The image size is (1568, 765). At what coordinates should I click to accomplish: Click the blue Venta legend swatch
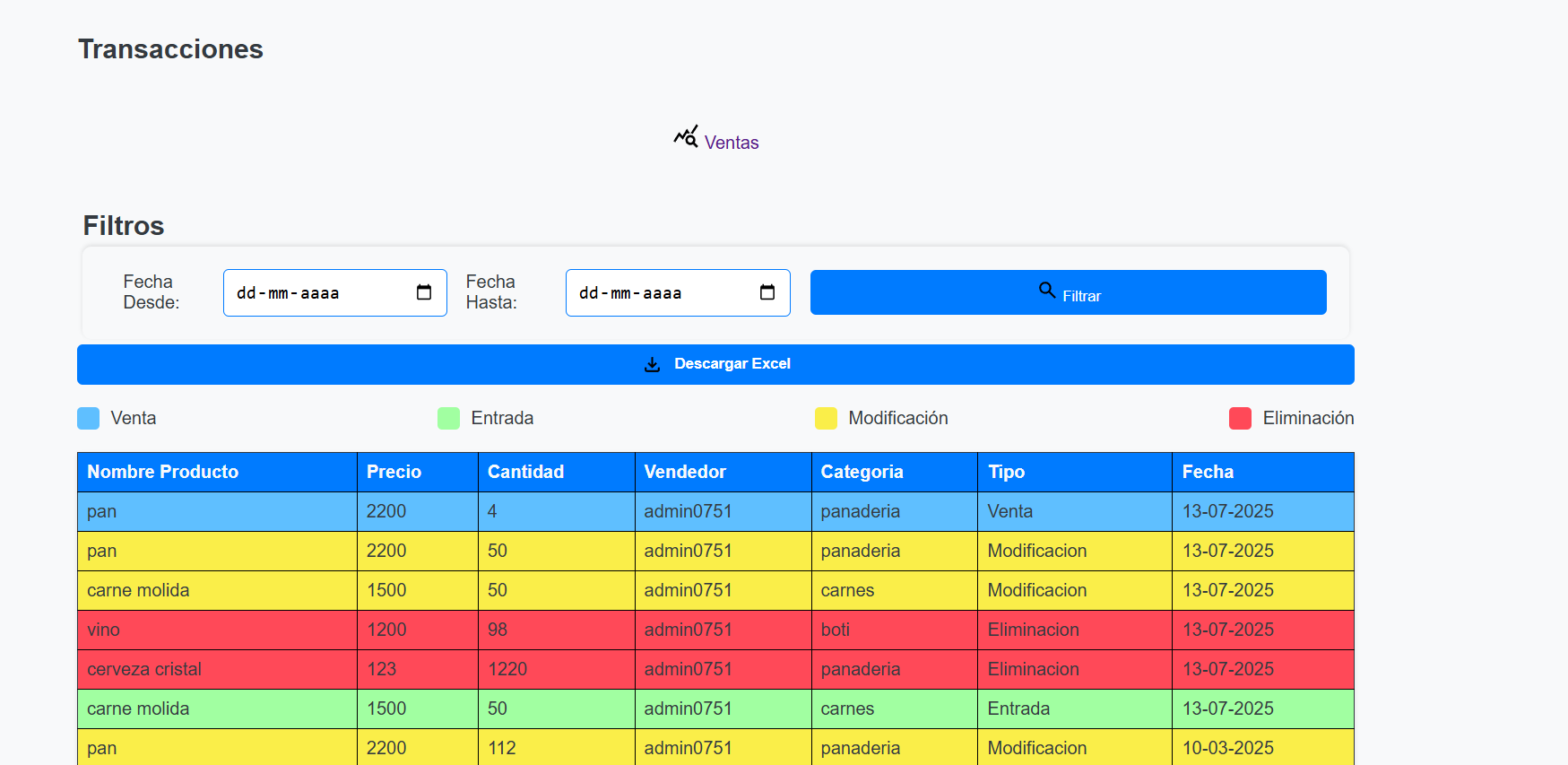point(89,418)
